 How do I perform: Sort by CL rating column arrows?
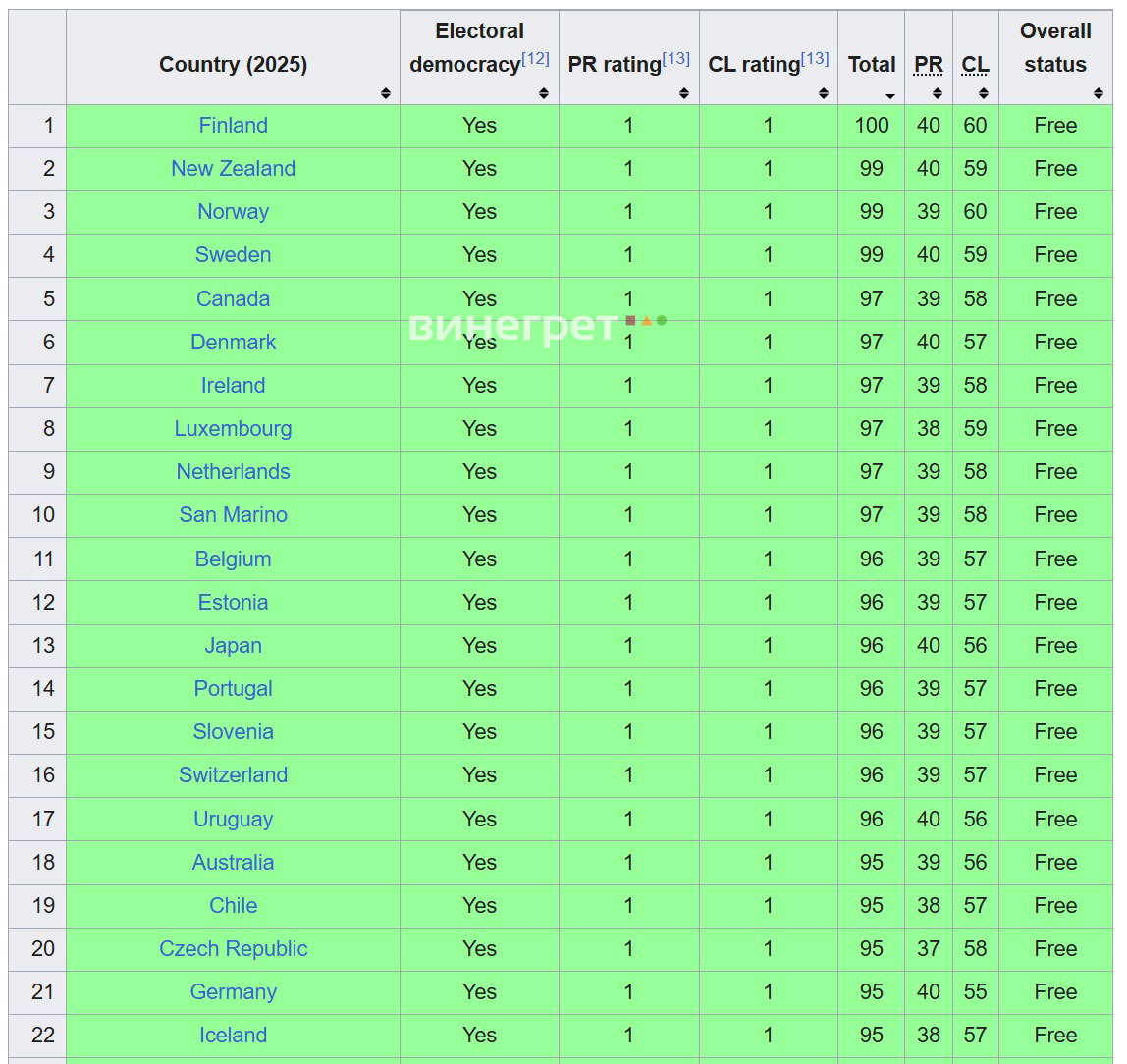click(x=823, y=93)
